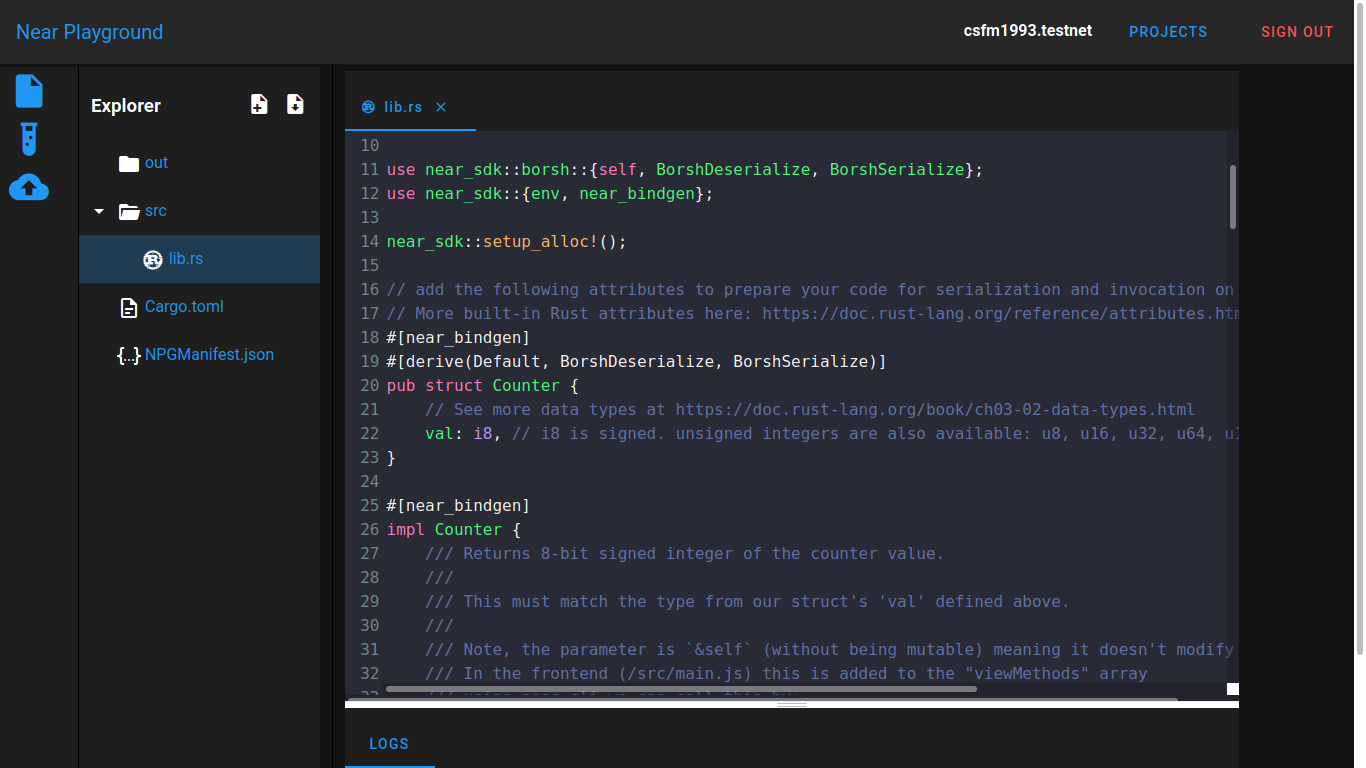1366x768 pixels.
Task: Close the lib.rs editor tab
Action: (441, 107)
